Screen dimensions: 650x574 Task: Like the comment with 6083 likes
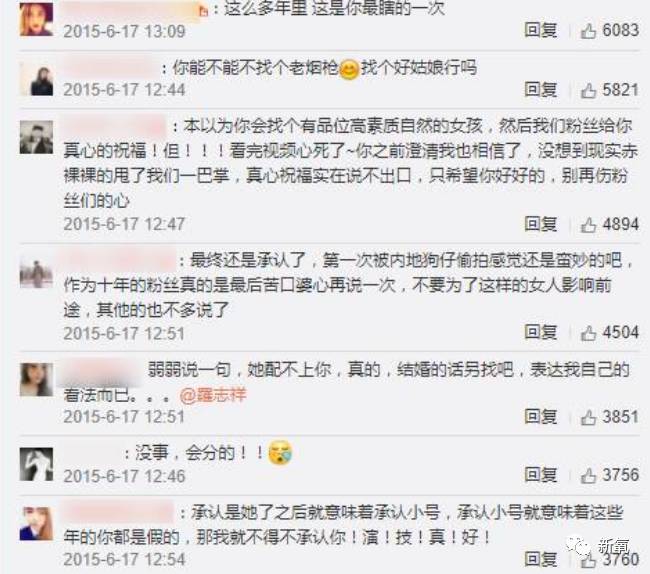588,31
